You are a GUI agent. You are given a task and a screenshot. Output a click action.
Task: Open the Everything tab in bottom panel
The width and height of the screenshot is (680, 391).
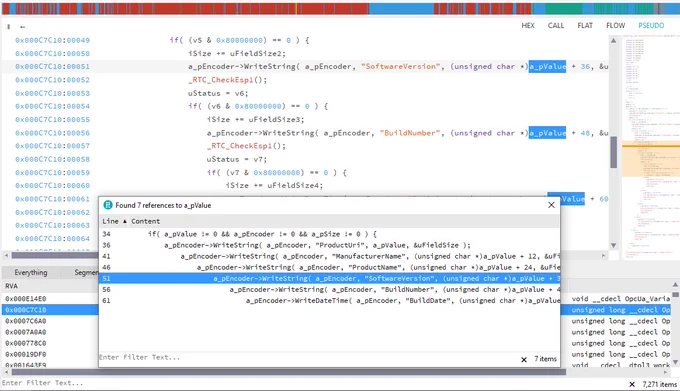tap(31, 272)
